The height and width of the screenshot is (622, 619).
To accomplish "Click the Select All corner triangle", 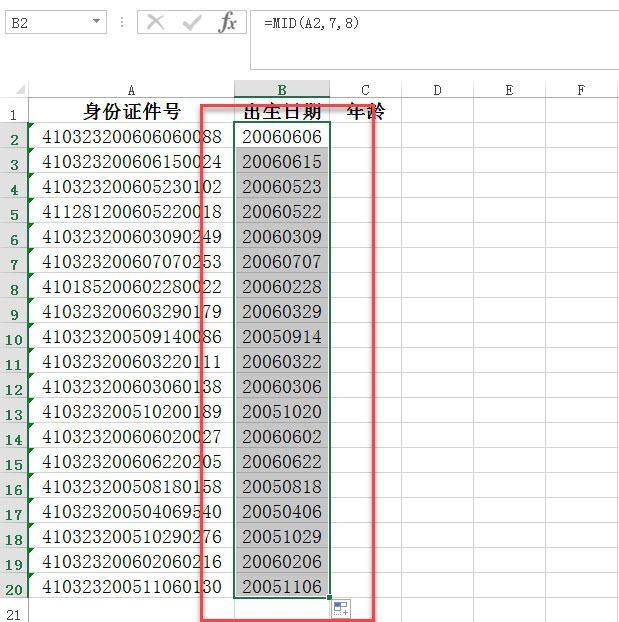I will point(20,90).
